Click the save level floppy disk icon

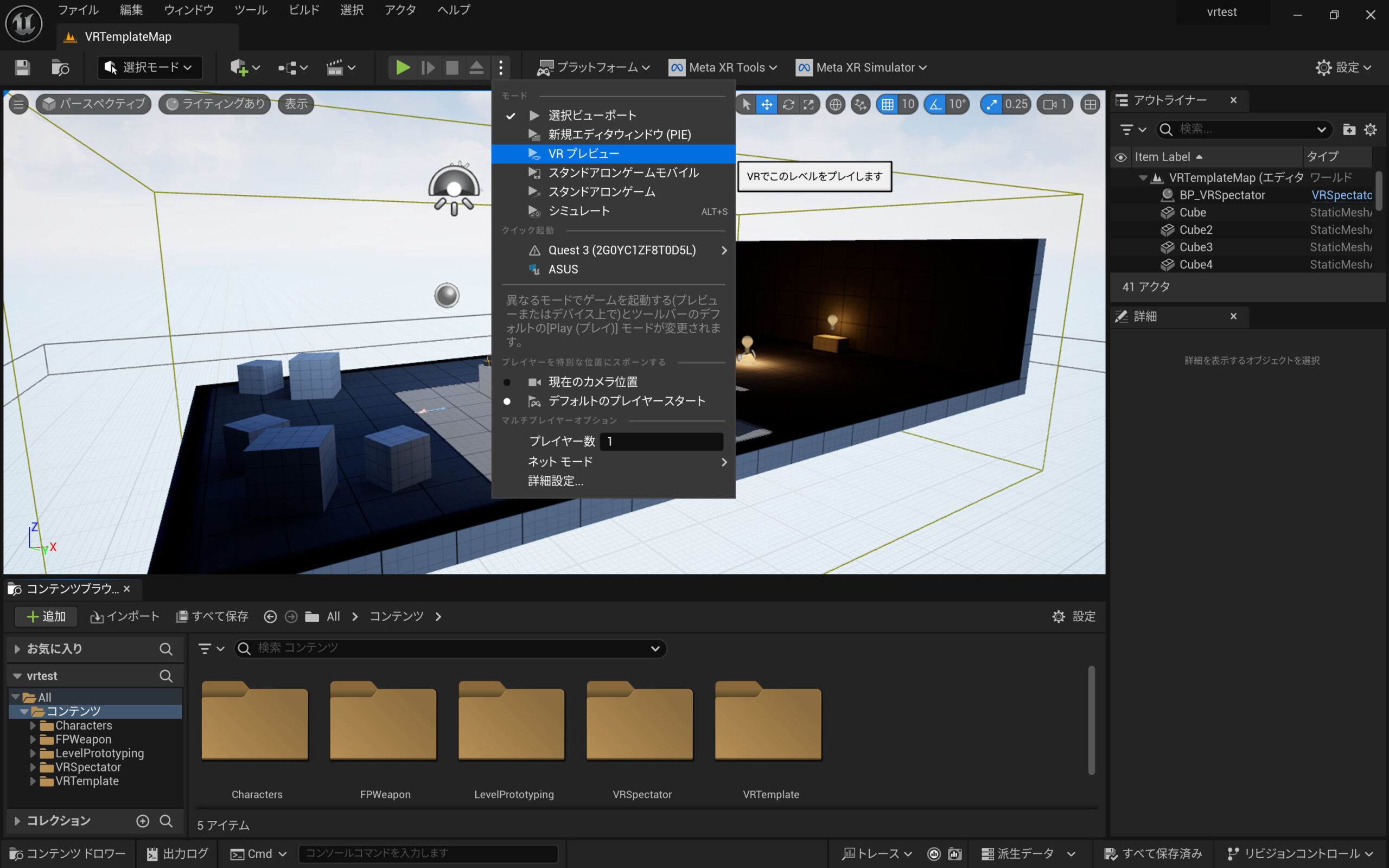(x=22, y=68)
